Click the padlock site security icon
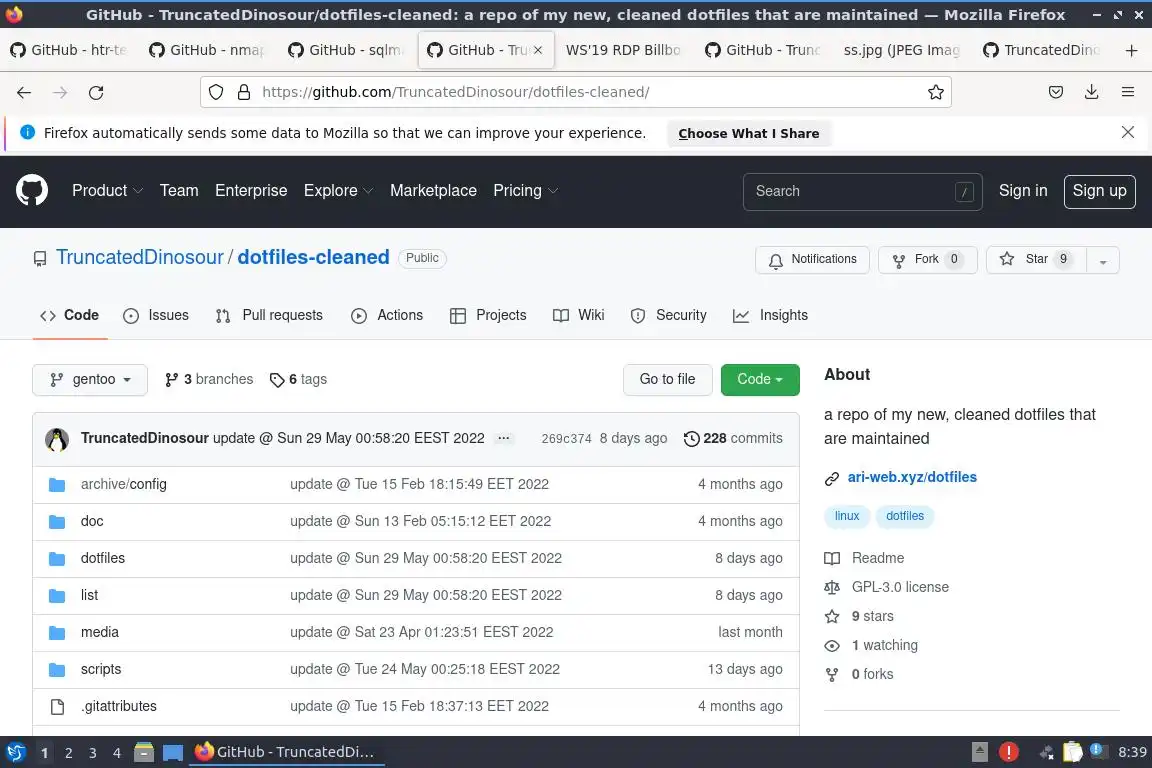The image size is (1152, 768). (244, 92)
